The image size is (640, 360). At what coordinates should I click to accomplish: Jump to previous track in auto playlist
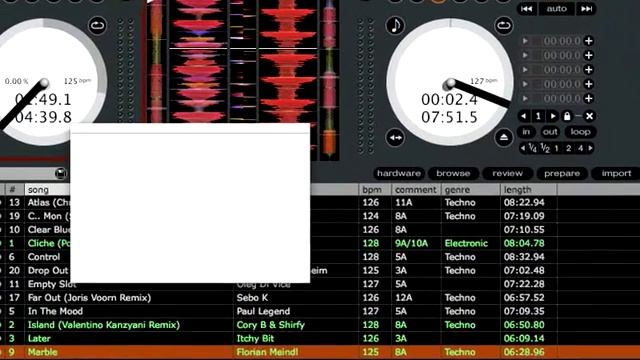(527, 9)
